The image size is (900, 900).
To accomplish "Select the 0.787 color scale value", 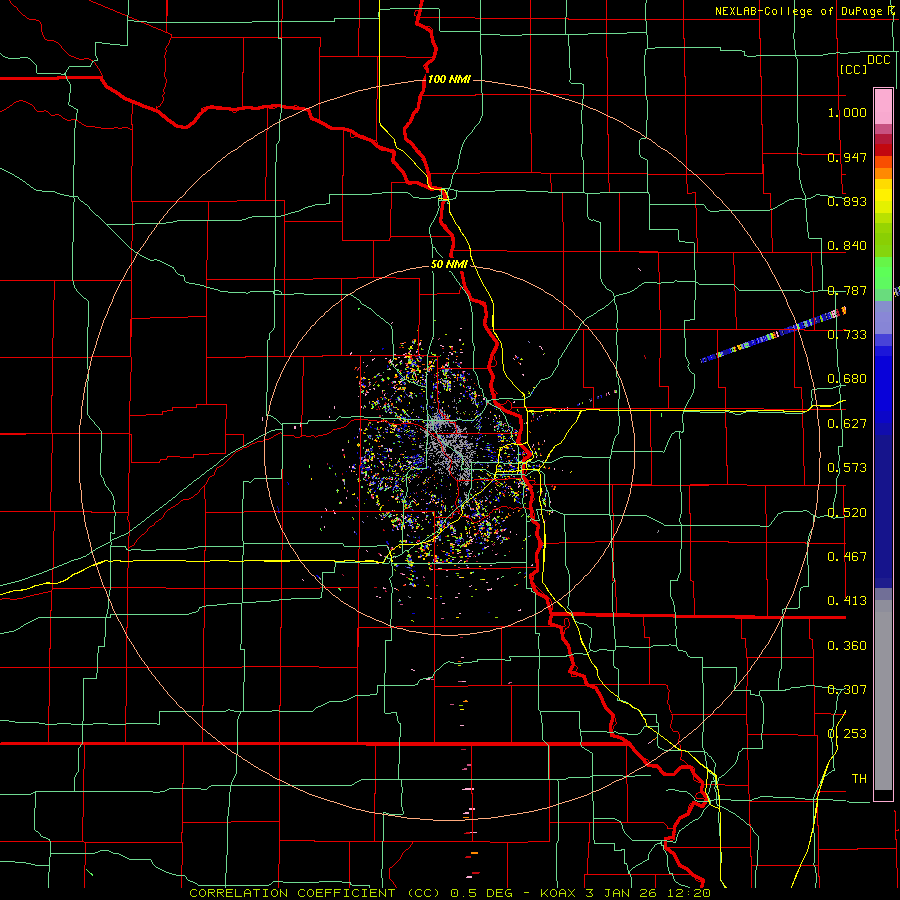I will 847,290.
